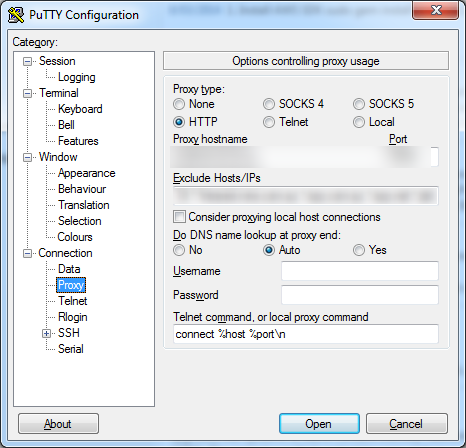
Task: Collapse the Session tree node
Action: coord(27,61)
